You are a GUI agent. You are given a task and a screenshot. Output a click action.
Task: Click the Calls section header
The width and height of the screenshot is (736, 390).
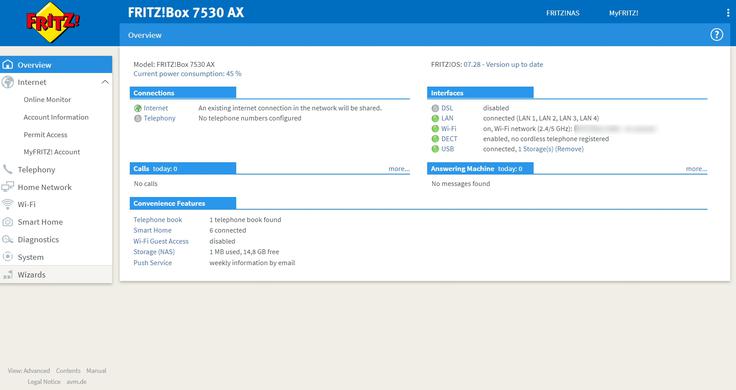183,168
